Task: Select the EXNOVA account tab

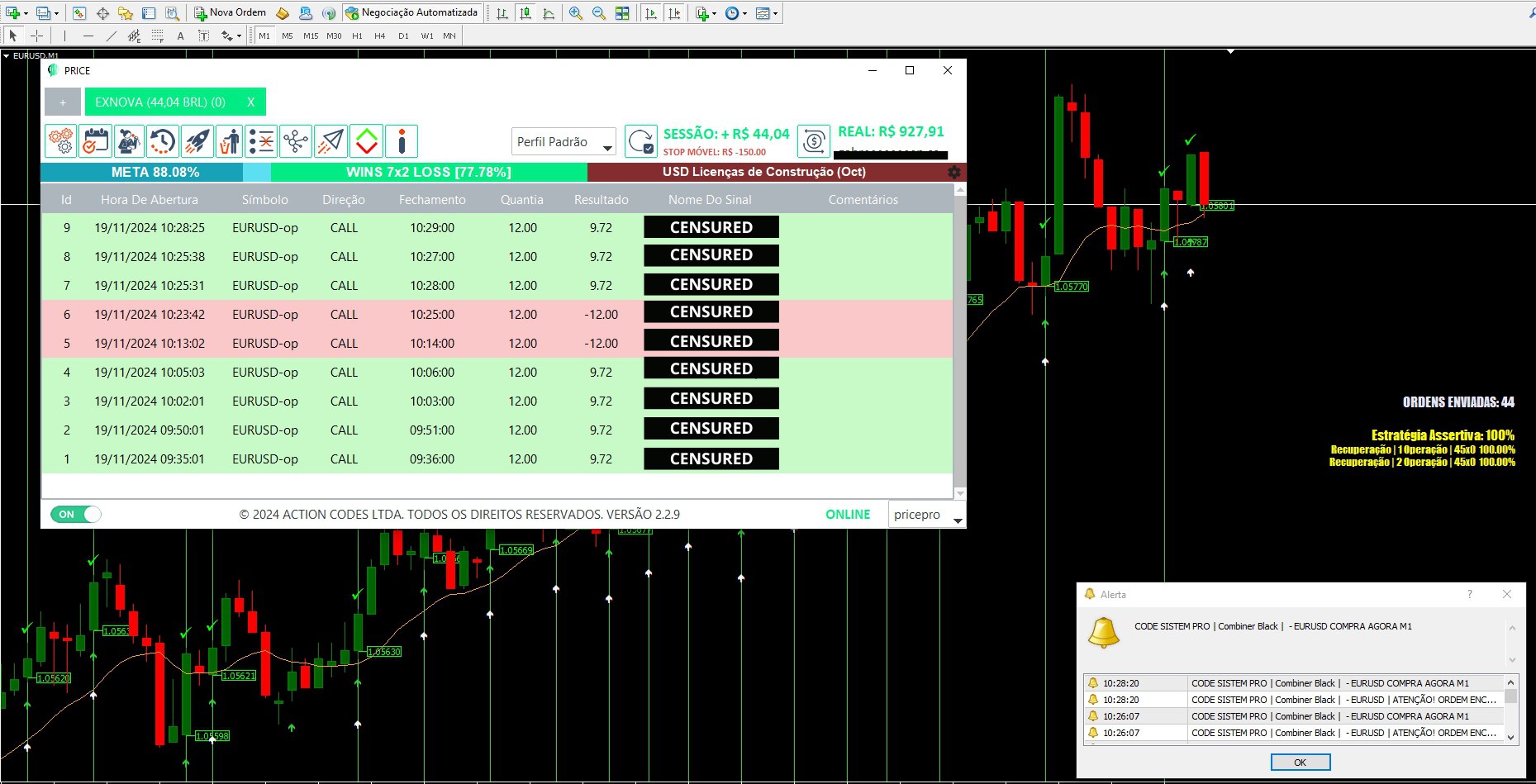Action: click(161, 101)
